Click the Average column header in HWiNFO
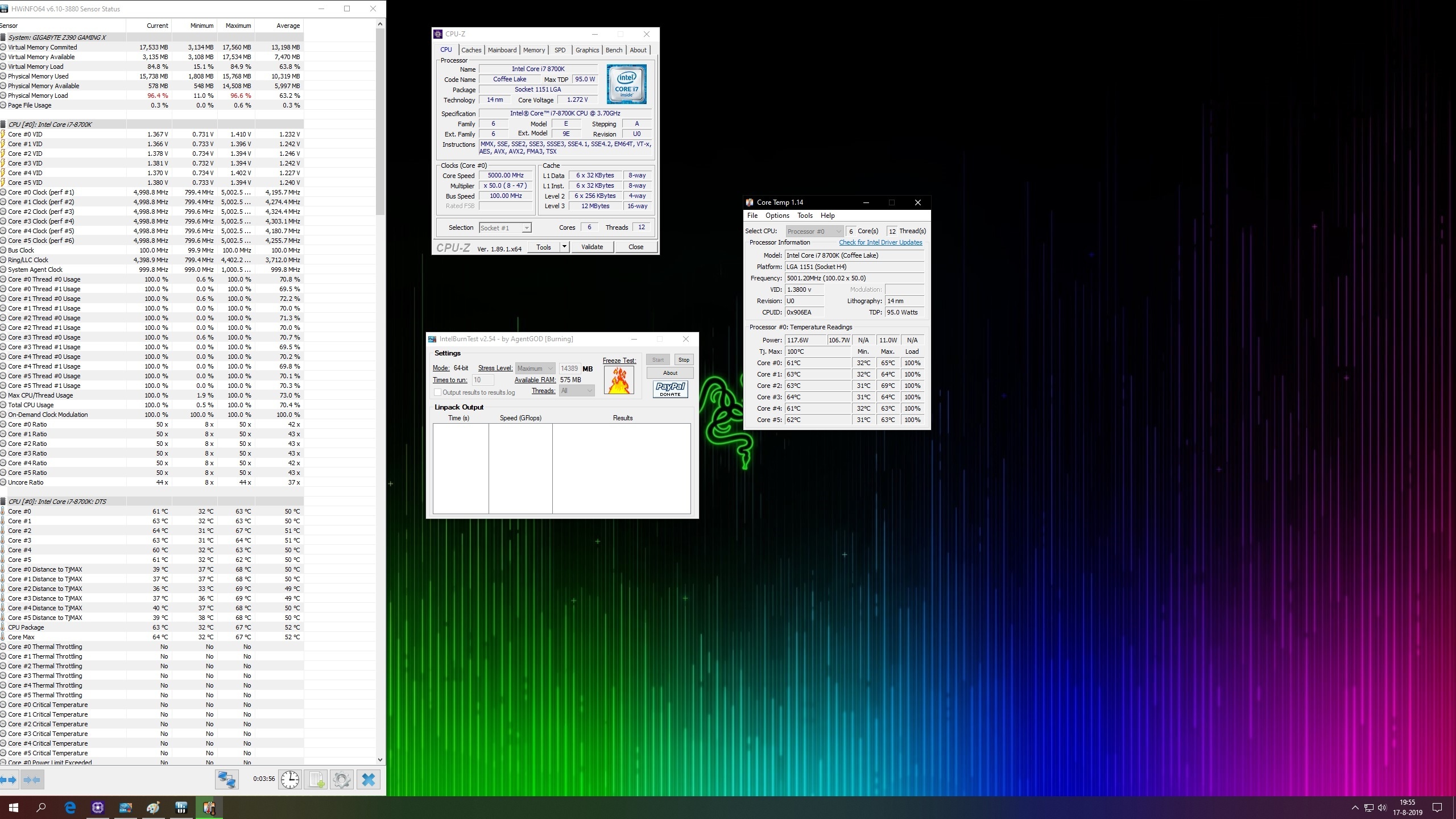1456x819 pixels. point(279,26)
